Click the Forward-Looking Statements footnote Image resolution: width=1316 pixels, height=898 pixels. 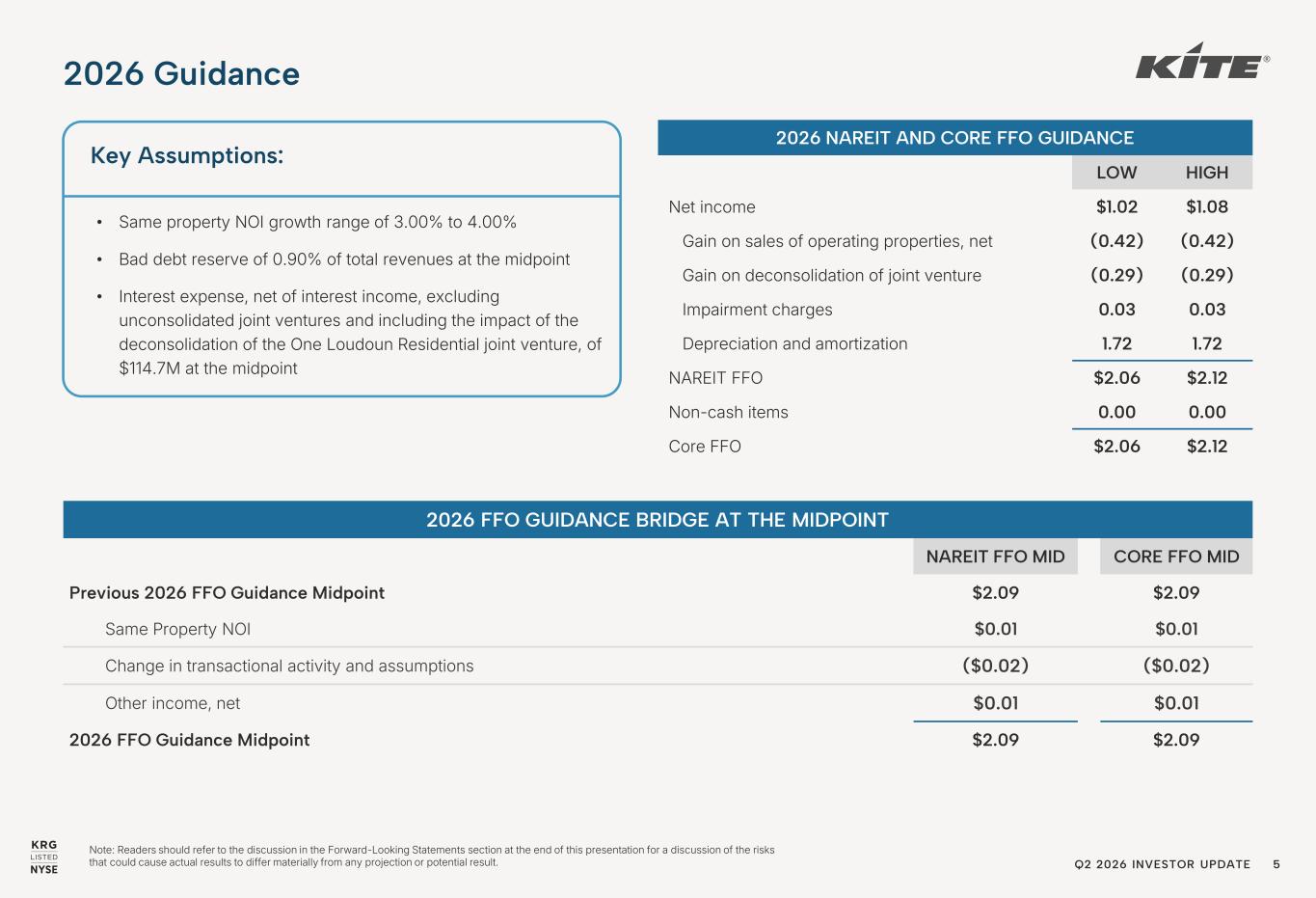pos(432,857)
